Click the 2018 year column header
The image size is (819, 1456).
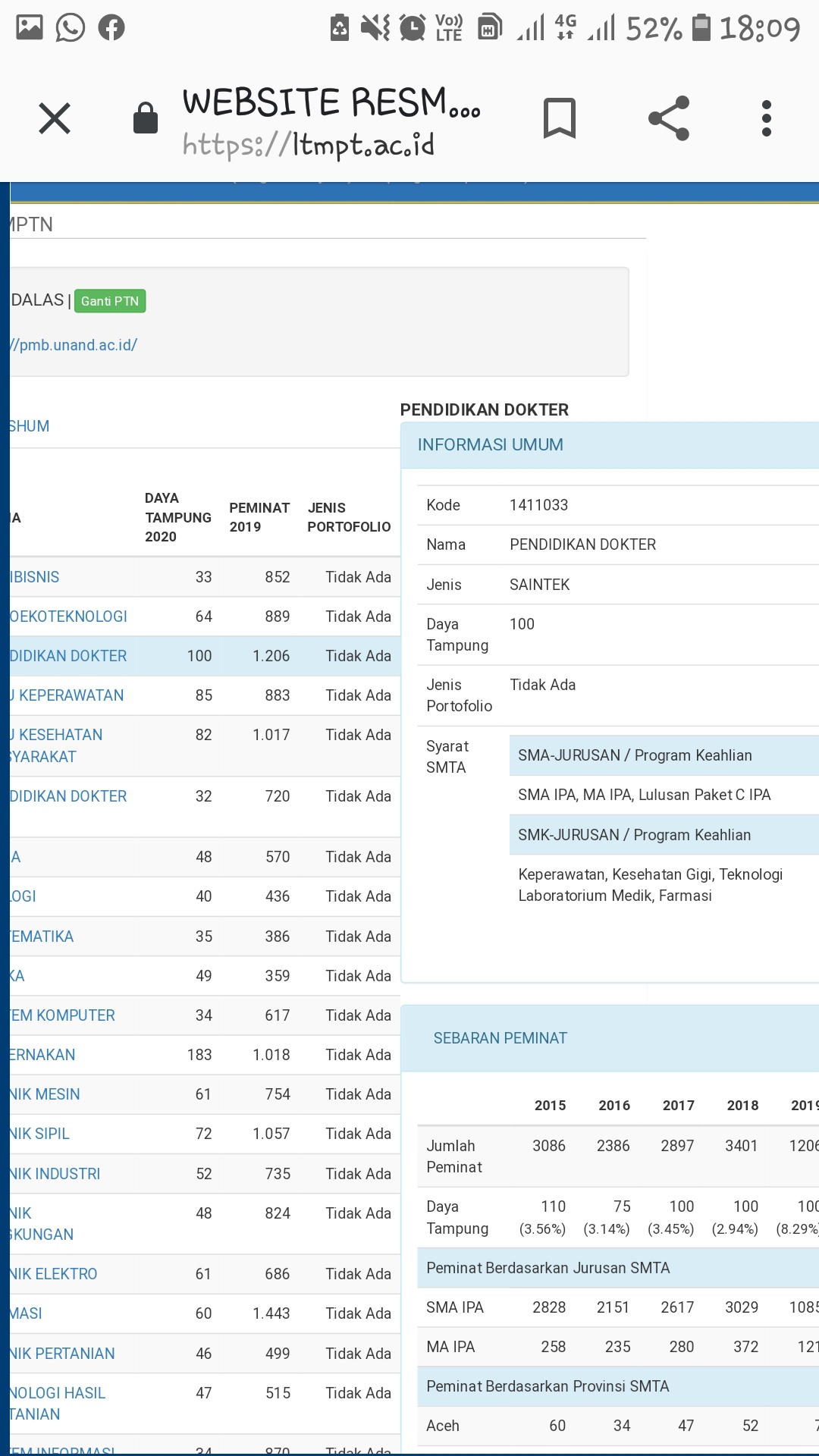coord(742,1105)
